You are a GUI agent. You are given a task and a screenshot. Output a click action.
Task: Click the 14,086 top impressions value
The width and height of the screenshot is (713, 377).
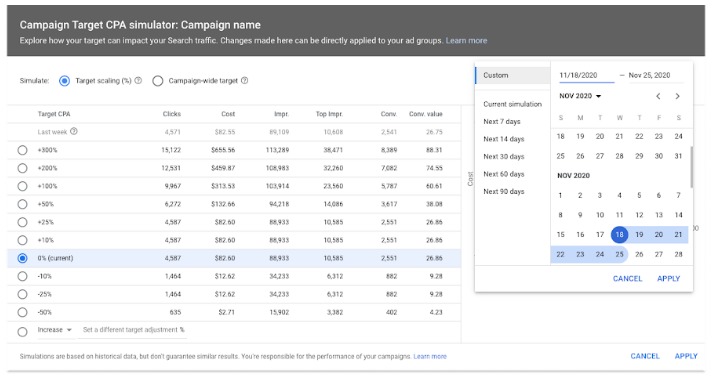pyautogui.click(x=333, y=204)
